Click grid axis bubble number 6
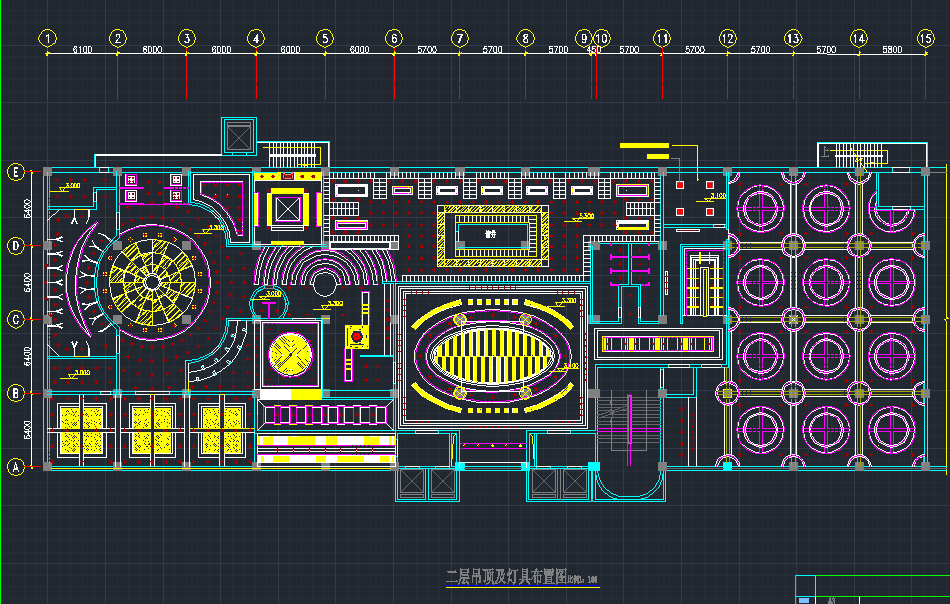 pos(394,38)
